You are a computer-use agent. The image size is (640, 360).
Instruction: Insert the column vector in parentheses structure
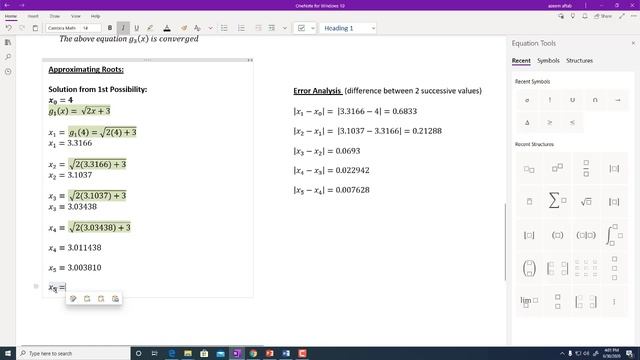pyautogui.click(x=529, y=268)
